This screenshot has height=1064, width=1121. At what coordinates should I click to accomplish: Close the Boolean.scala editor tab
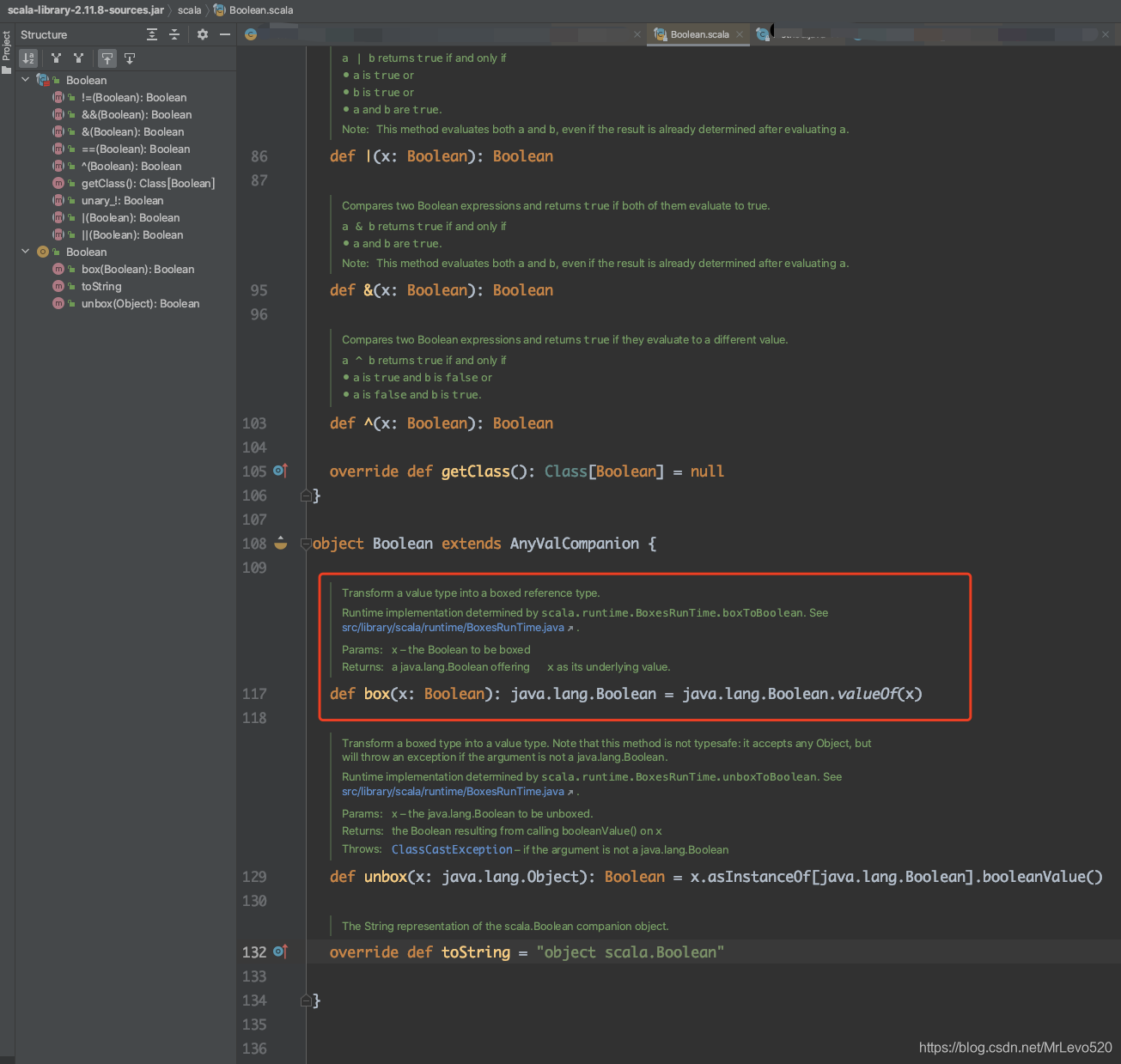(740, 34)
